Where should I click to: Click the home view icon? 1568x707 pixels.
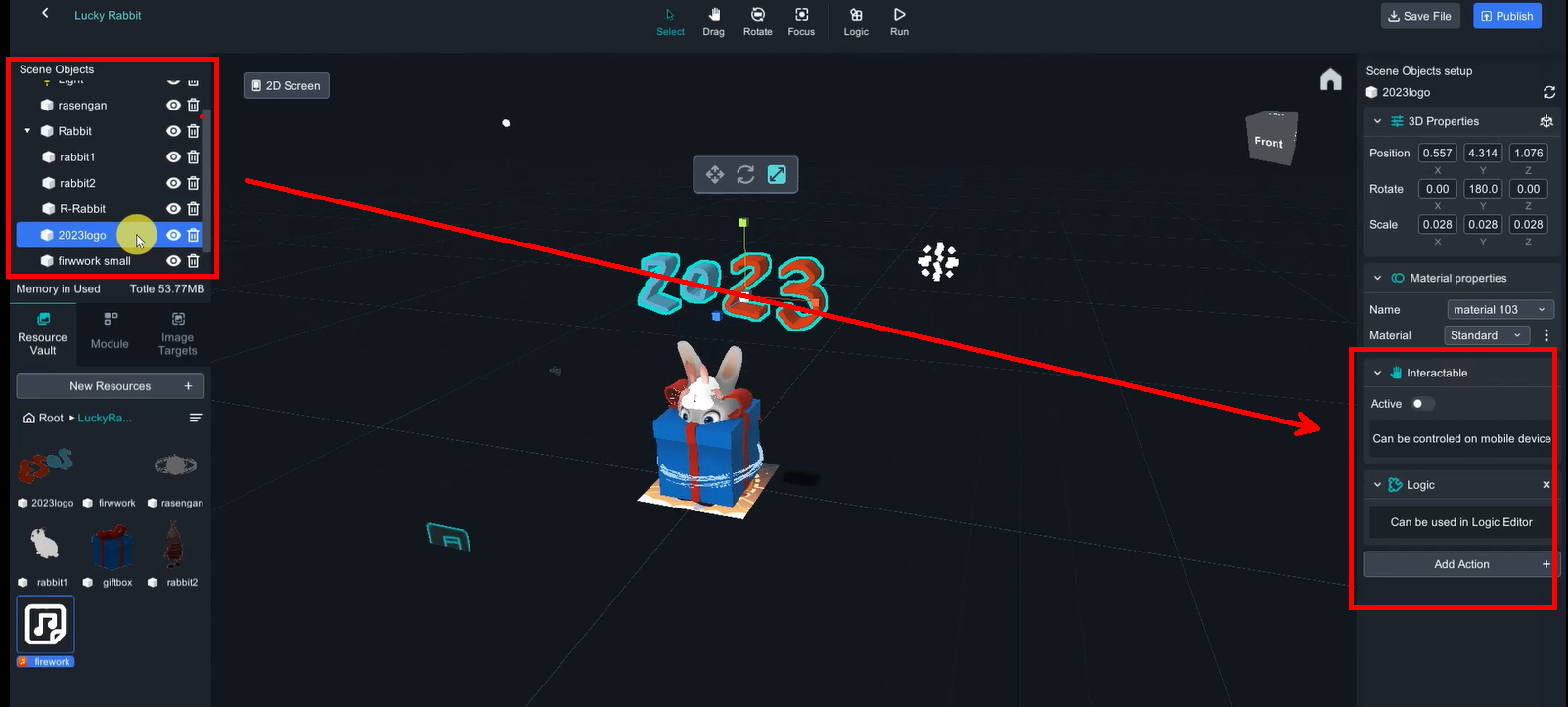(x=1330, y=79)
